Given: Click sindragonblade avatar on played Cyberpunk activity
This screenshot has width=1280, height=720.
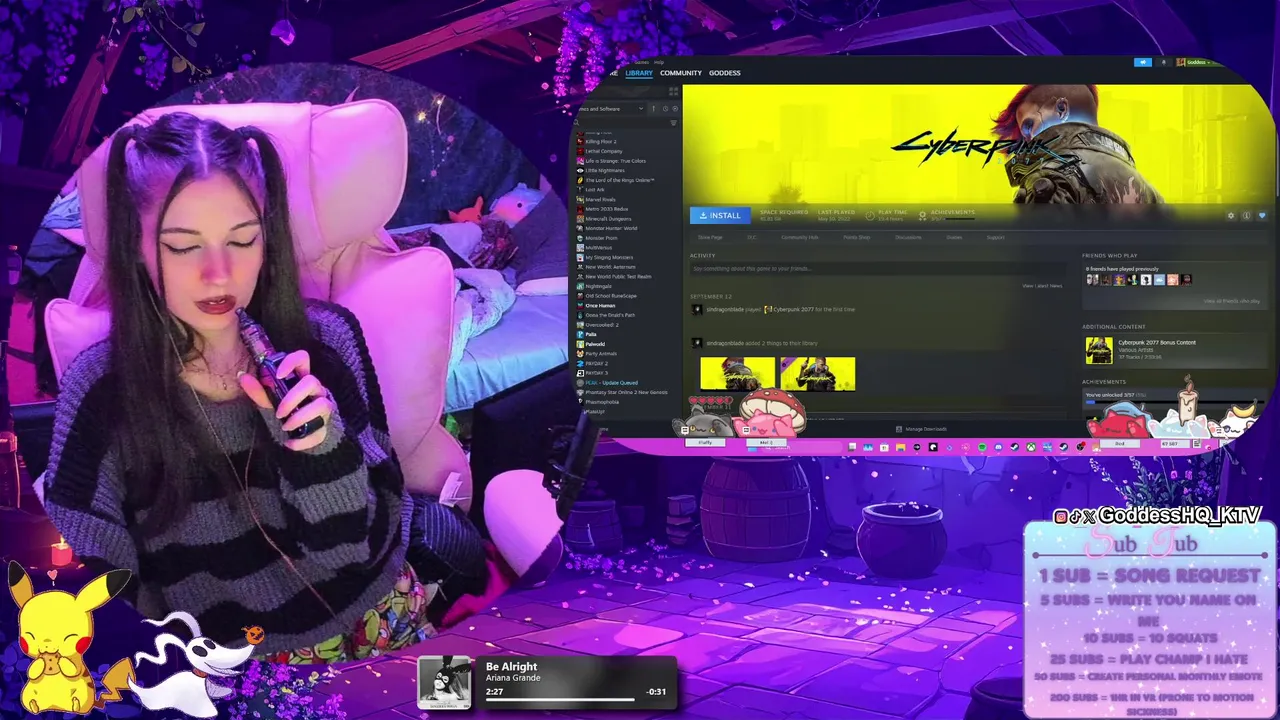Looking at the screenshot, I should tap(697, 310).
